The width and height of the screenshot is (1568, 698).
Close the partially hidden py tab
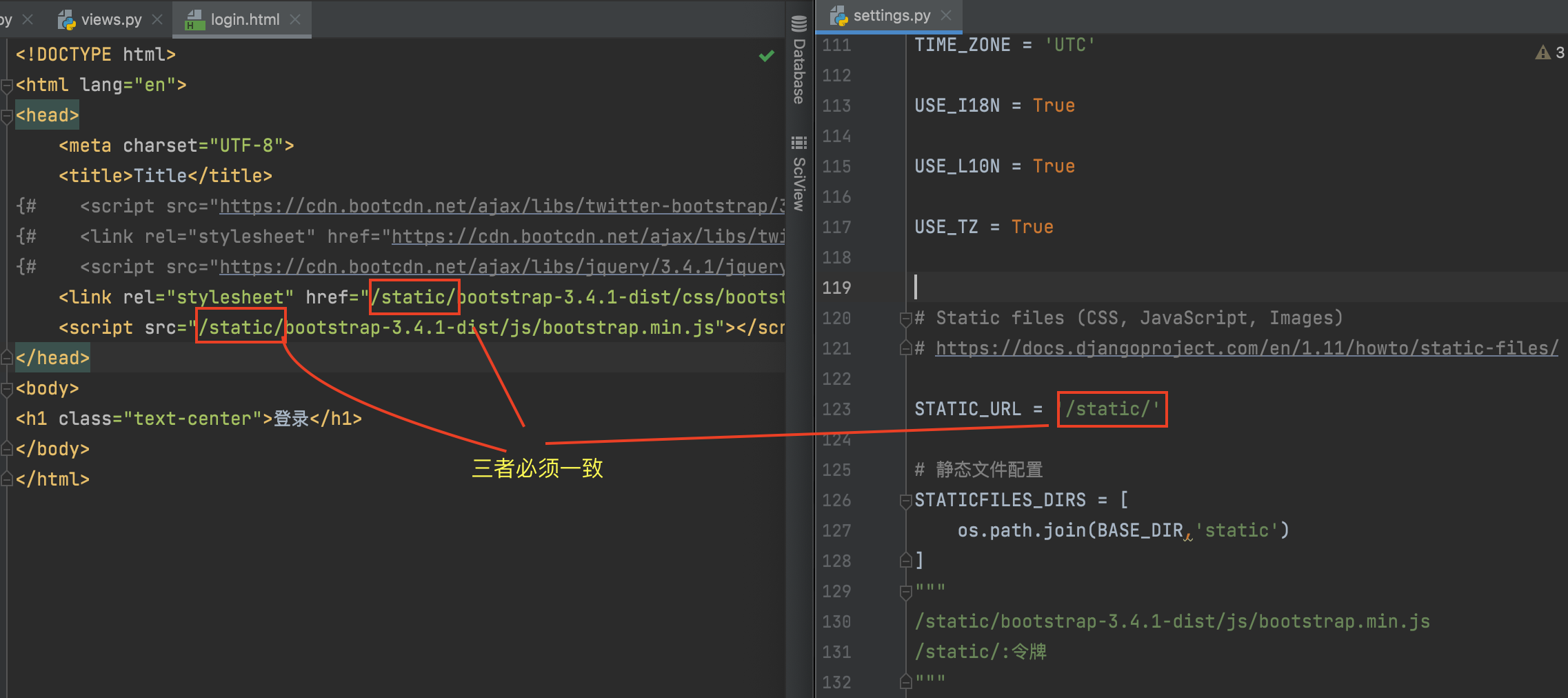[x=28, y=19]
